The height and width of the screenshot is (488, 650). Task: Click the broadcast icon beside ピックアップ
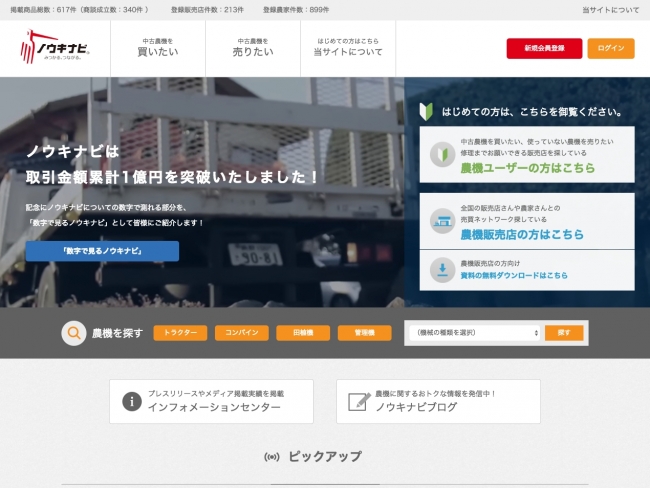272,457
